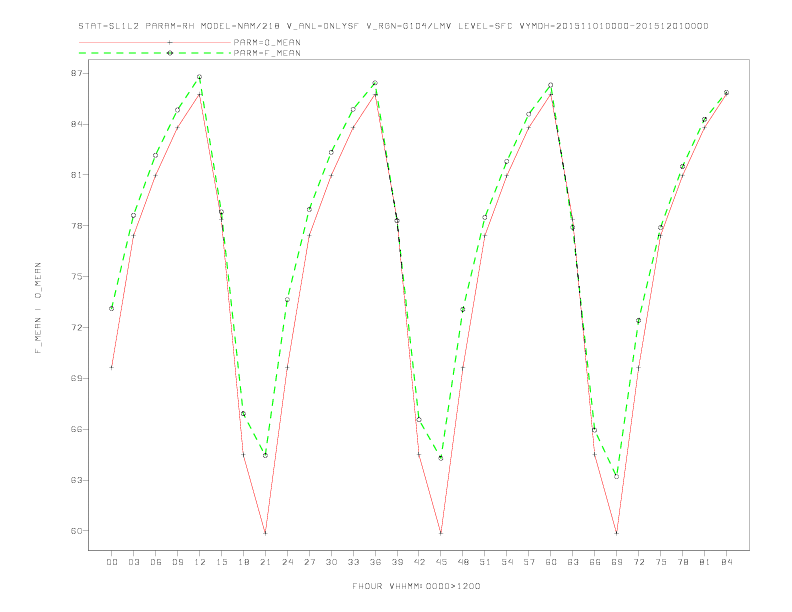Click F_MEAN circle marker at forecast hour 00
The width and height of the screenshot is (792, 612).
tap(112, 309)
